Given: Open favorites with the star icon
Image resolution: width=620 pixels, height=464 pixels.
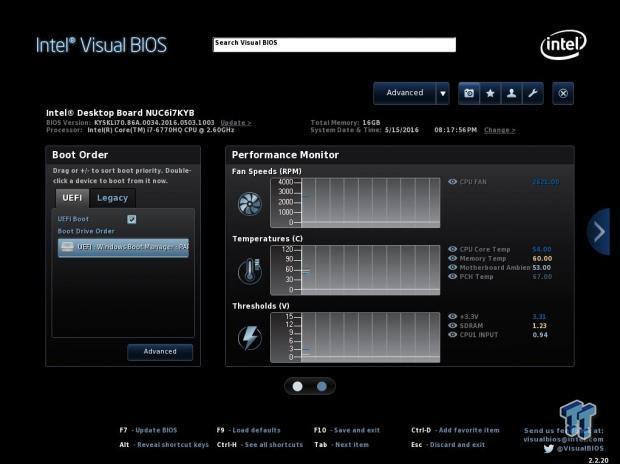Looking at the screenshot, I should 490,93.
